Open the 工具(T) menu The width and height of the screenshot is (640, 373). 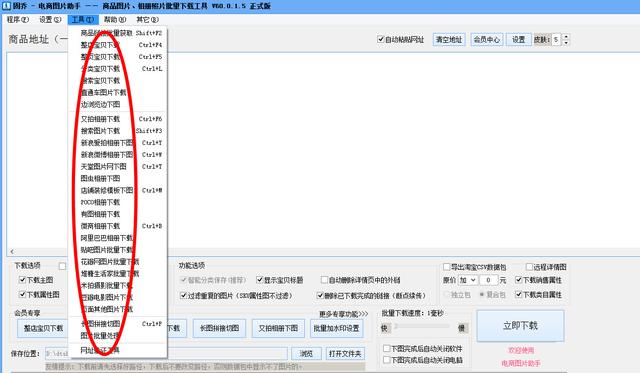pyautogui.click(x=83, y=19)
